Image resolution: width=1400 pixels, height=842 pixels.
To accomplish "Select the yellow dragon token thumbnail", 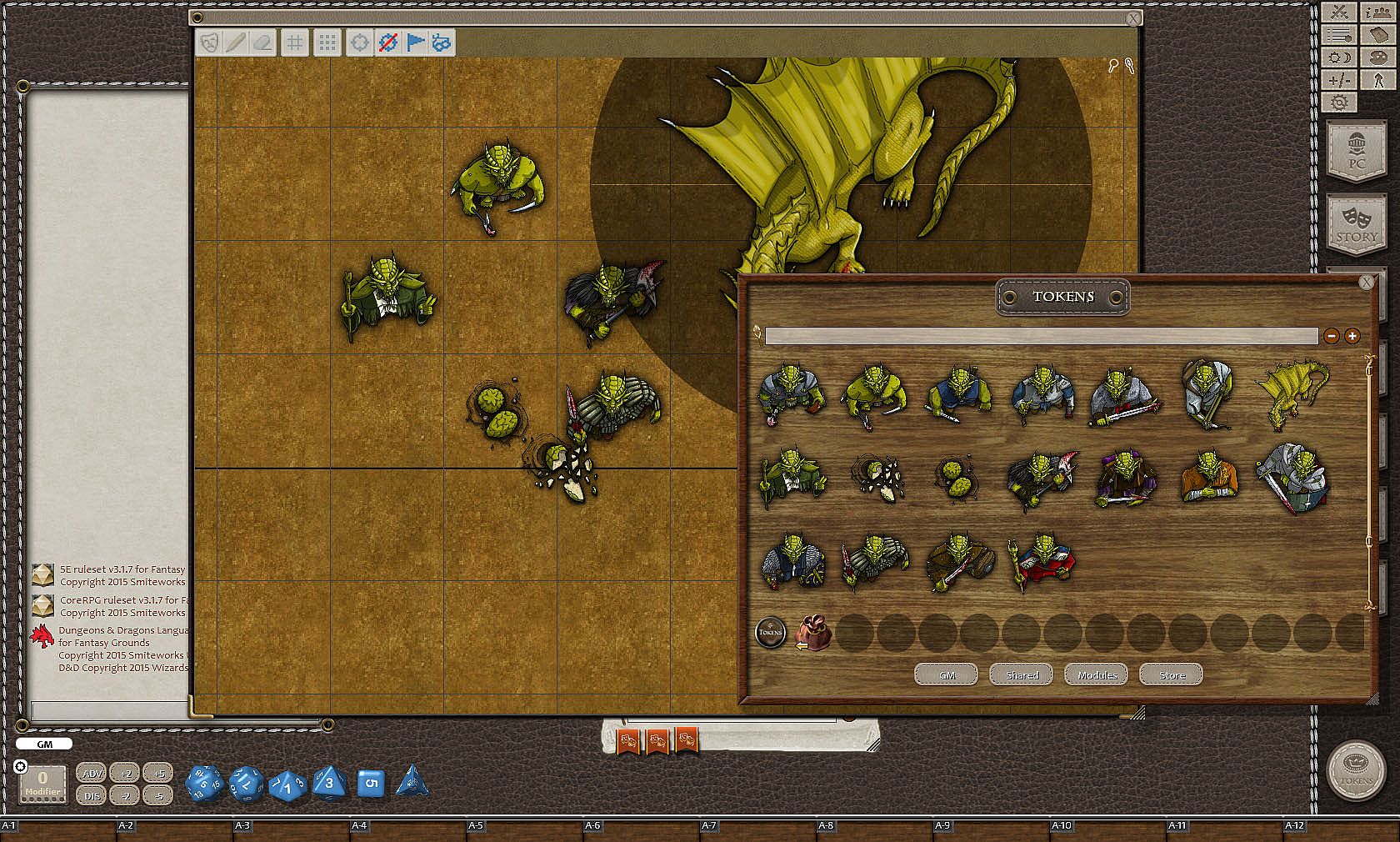I will [x=1292, y=393].
